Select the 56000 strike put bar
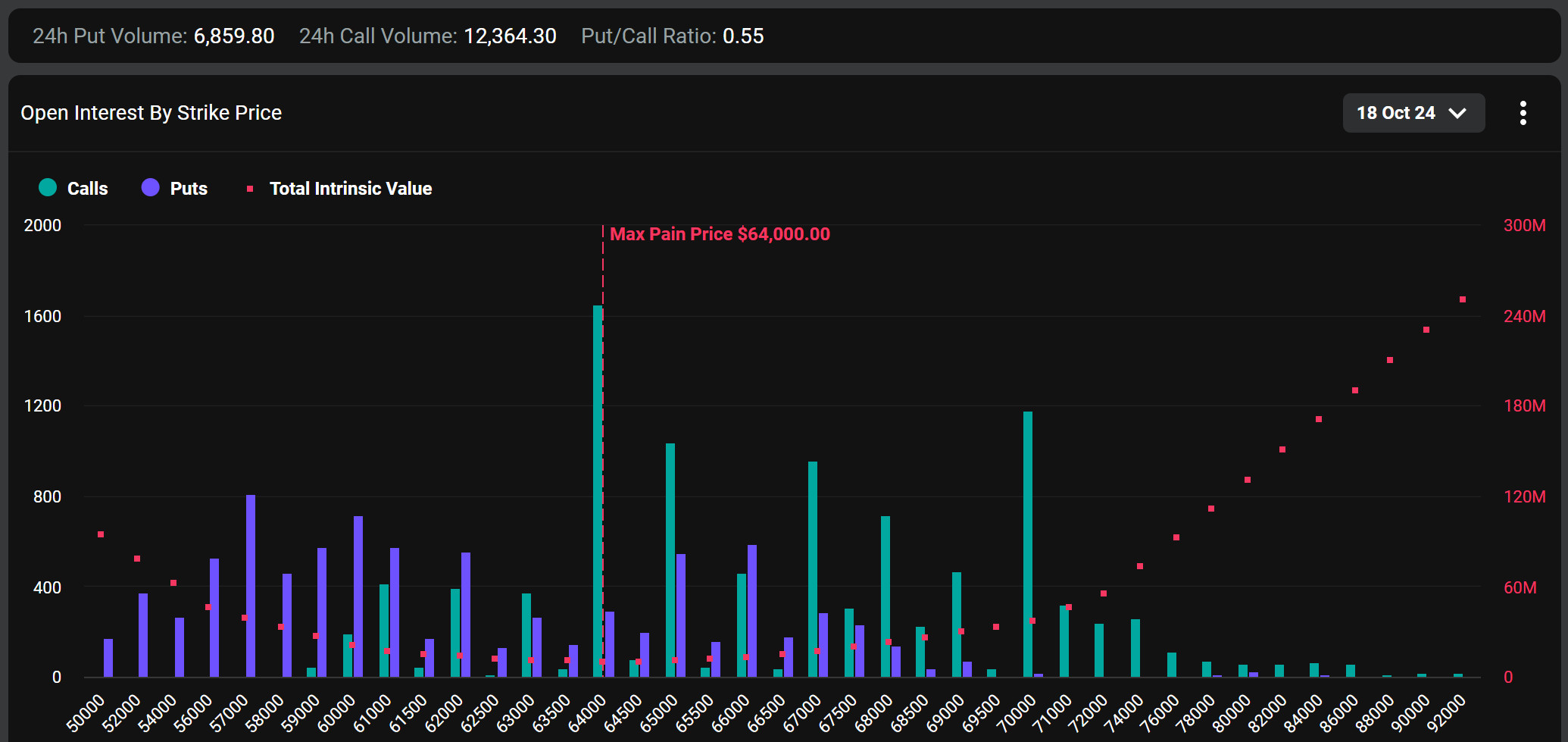 point(214,618)
